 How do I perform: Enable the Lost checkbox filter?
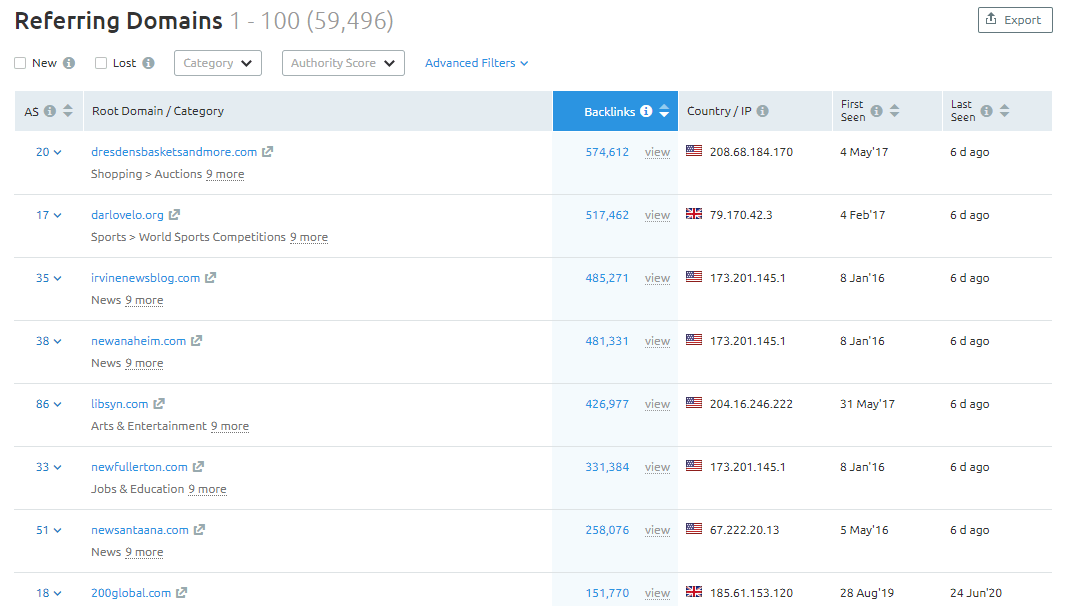click(x=101, y=63)
